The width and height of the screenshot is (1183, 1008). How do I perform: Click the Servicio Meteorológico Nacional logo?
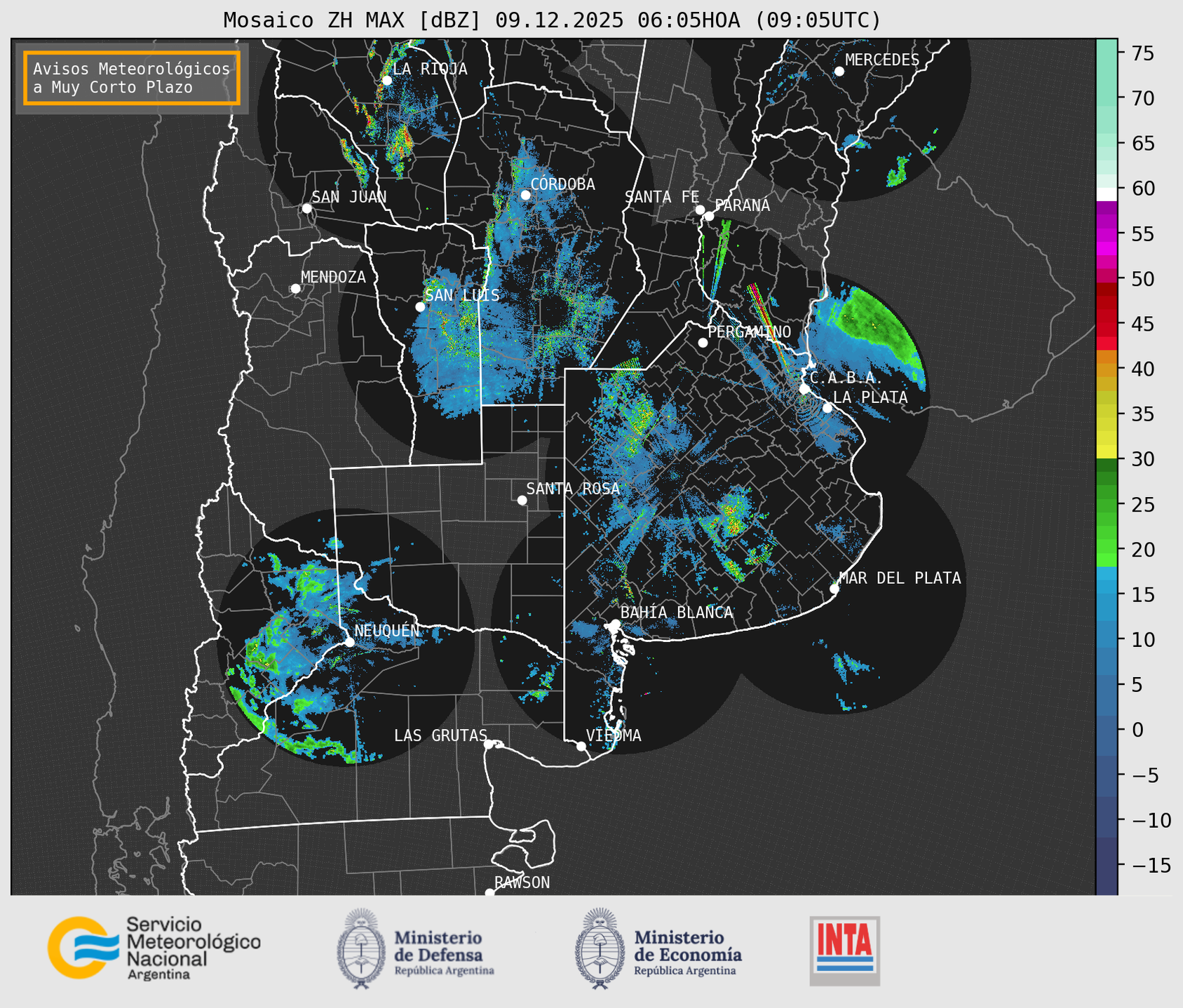point(154,948)
